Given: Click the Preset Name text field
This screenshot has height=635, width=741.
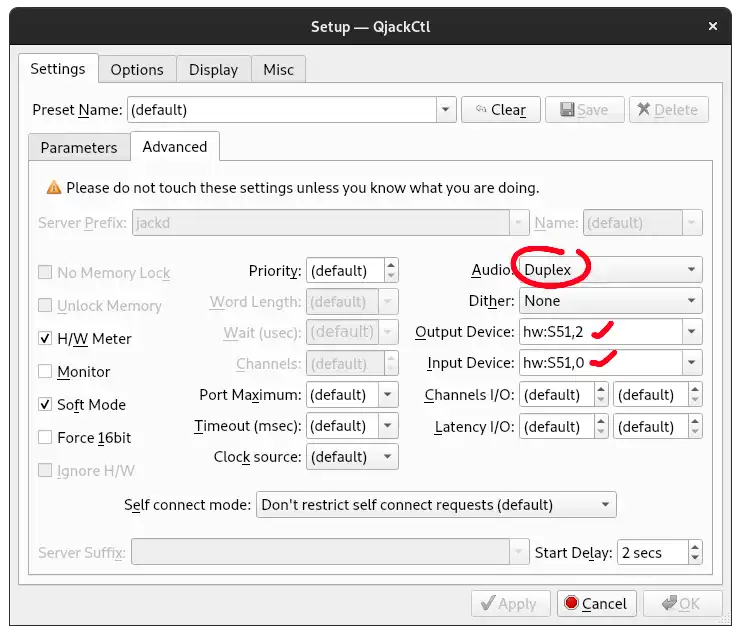Looking at the screenshot, I should click(x=282, y=110).
